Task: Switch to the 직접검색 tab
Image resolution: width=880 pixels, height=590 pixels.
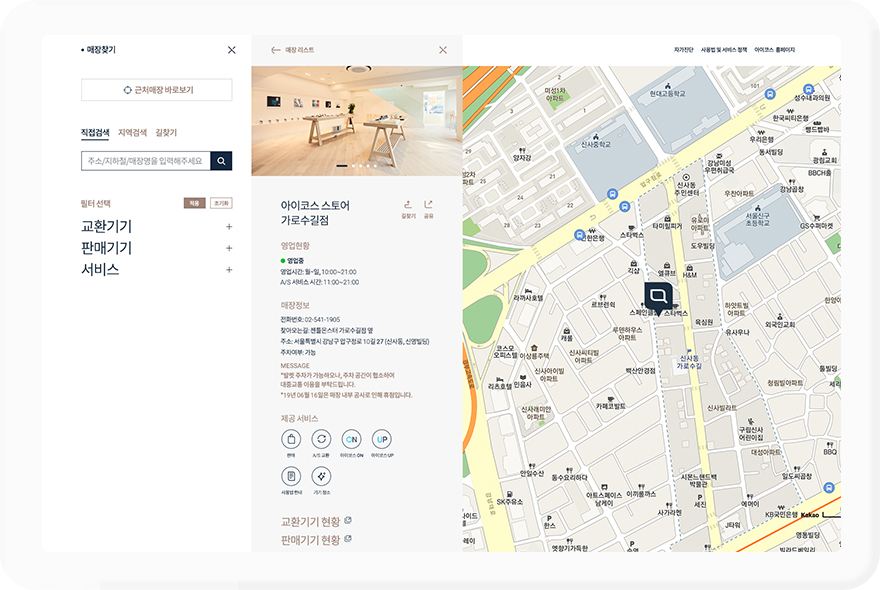Action: (x=95, y=132)
